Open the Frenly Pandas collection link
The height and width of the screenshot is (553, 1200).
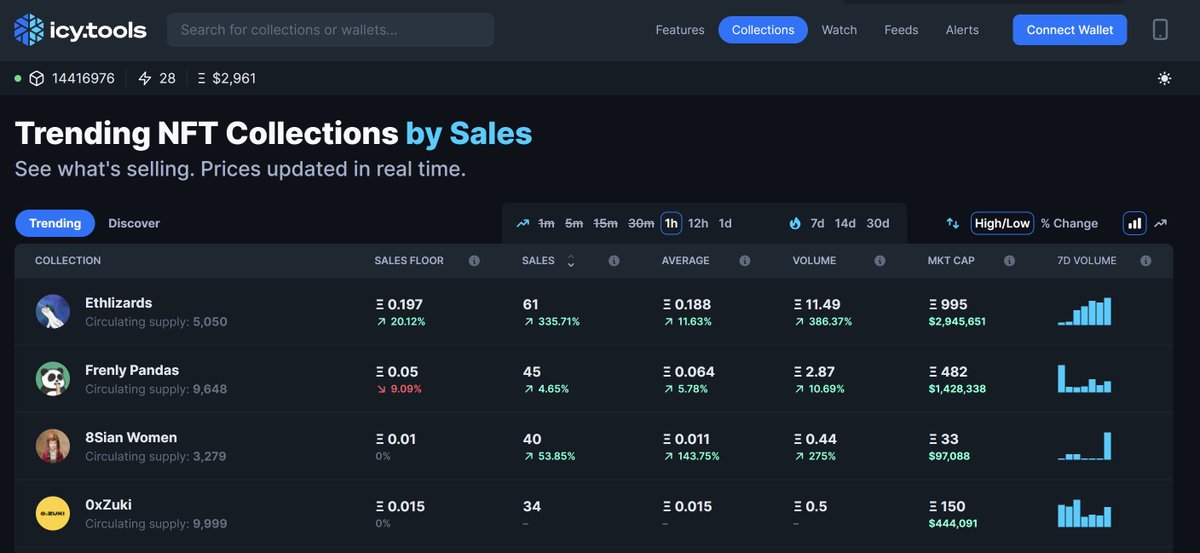tap(132, 370)
